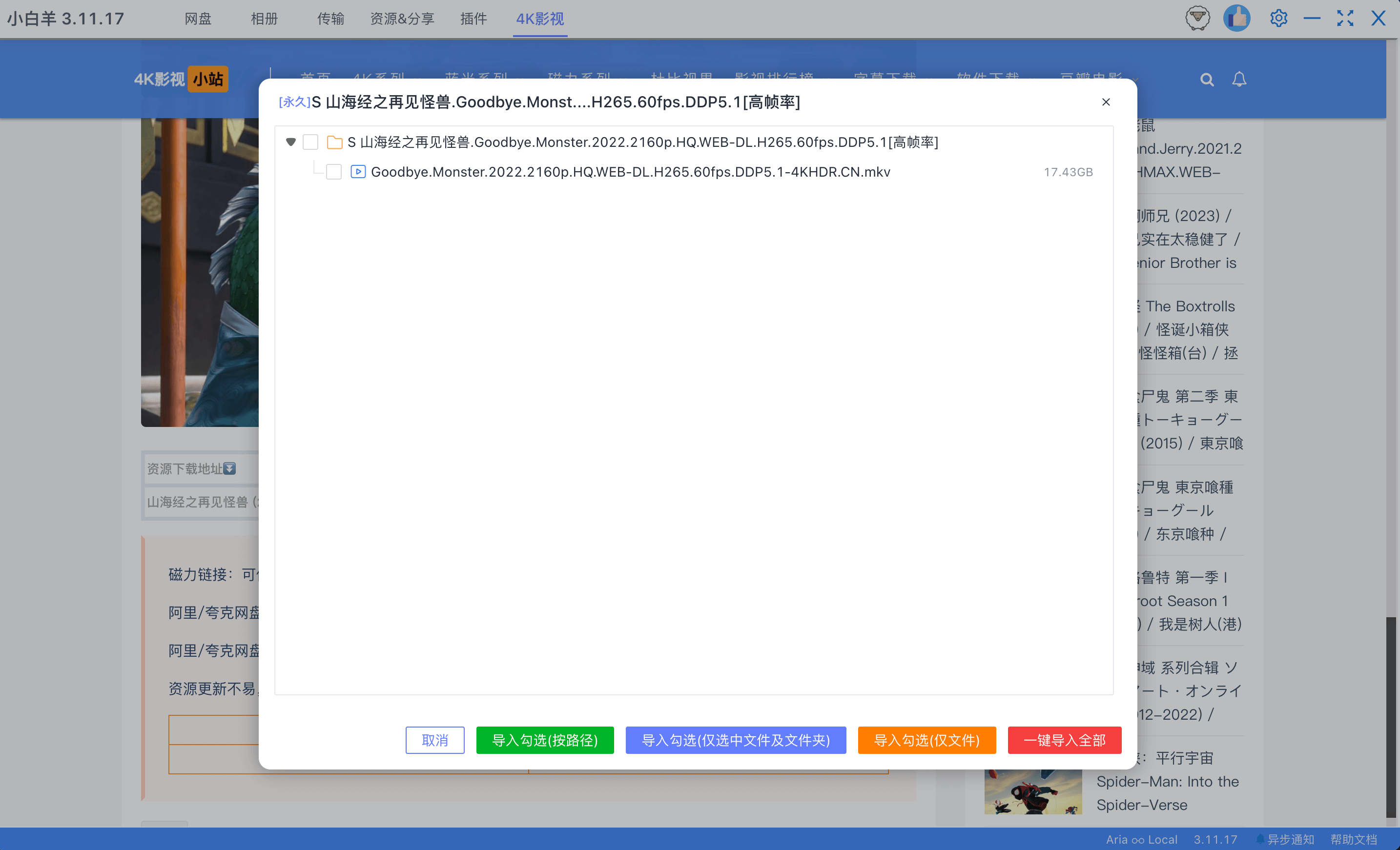
Task: Switch to the 插件 tab
Action: (474, 19)
